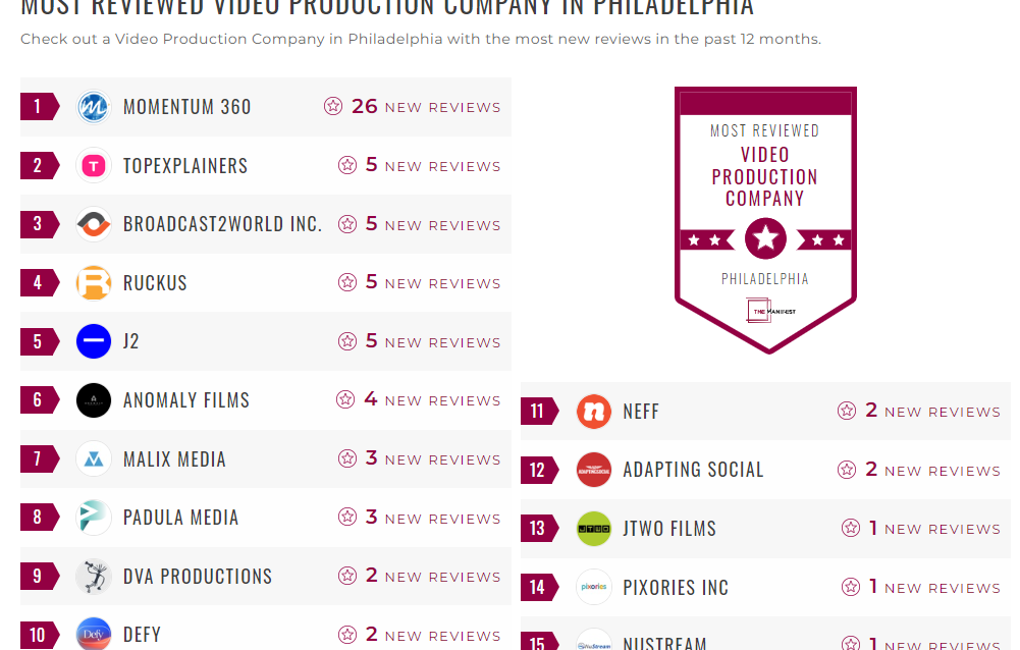Click the Malix Media logo icon
The image size is (1020, 650).
pyautogui.click(x=93, y=459)
